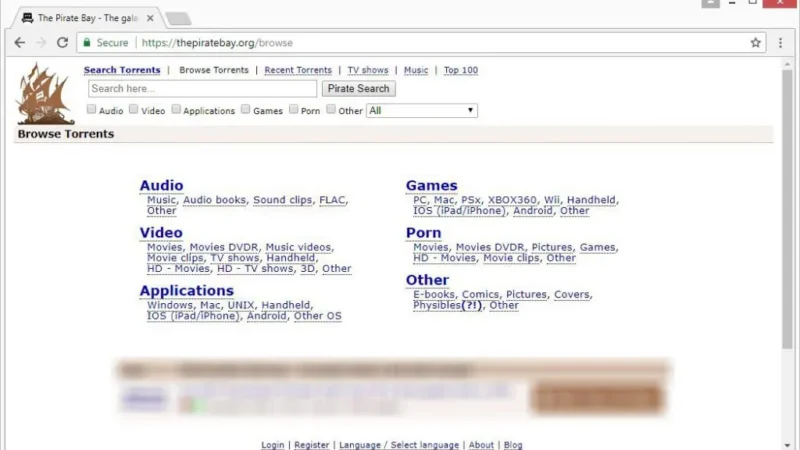This screenshot has height=450, width=800.
Task: Open the Chrome three-dot menu
Action: point(780,43)
